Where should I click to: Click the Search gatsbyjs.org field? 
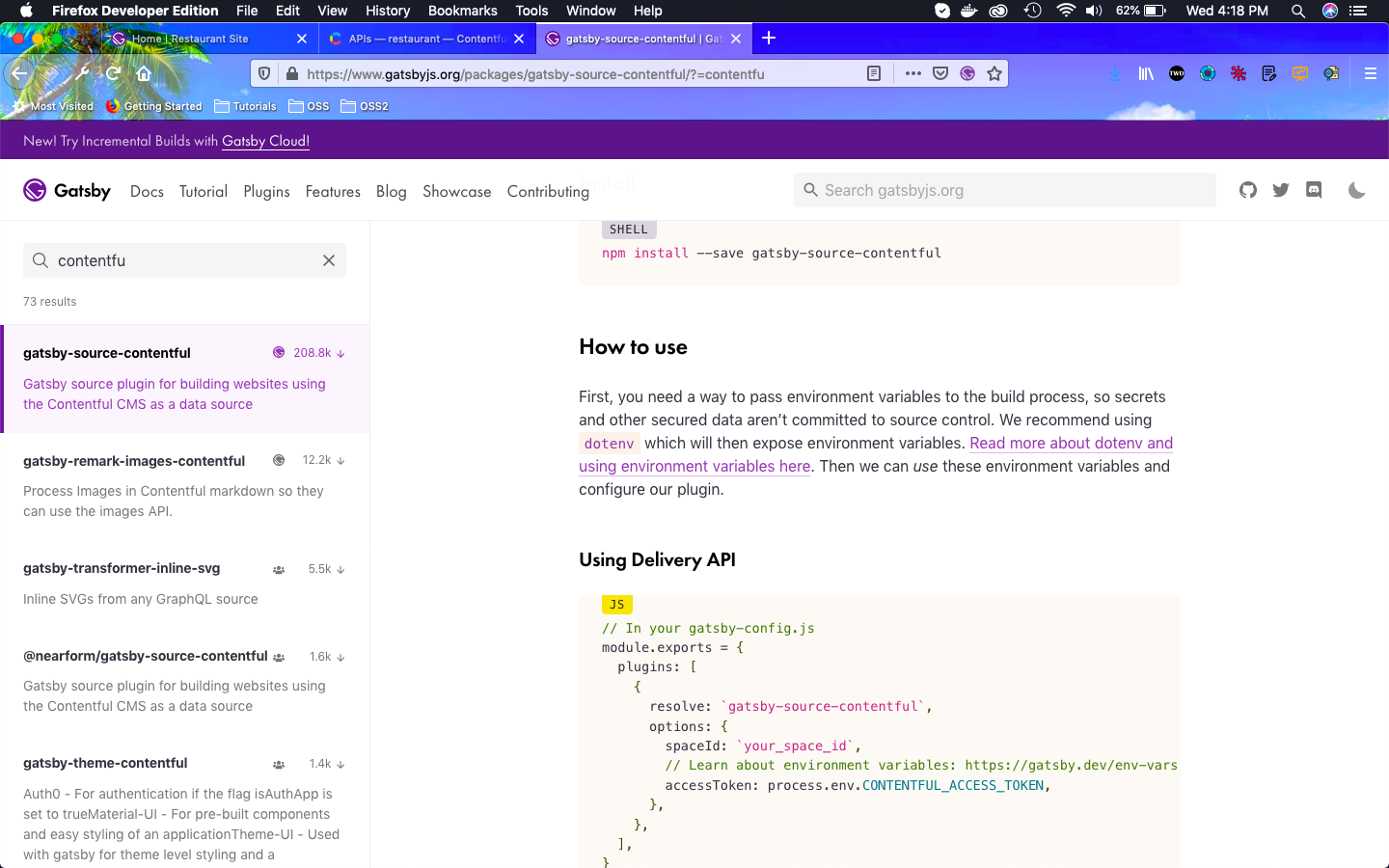(1005, 190)
